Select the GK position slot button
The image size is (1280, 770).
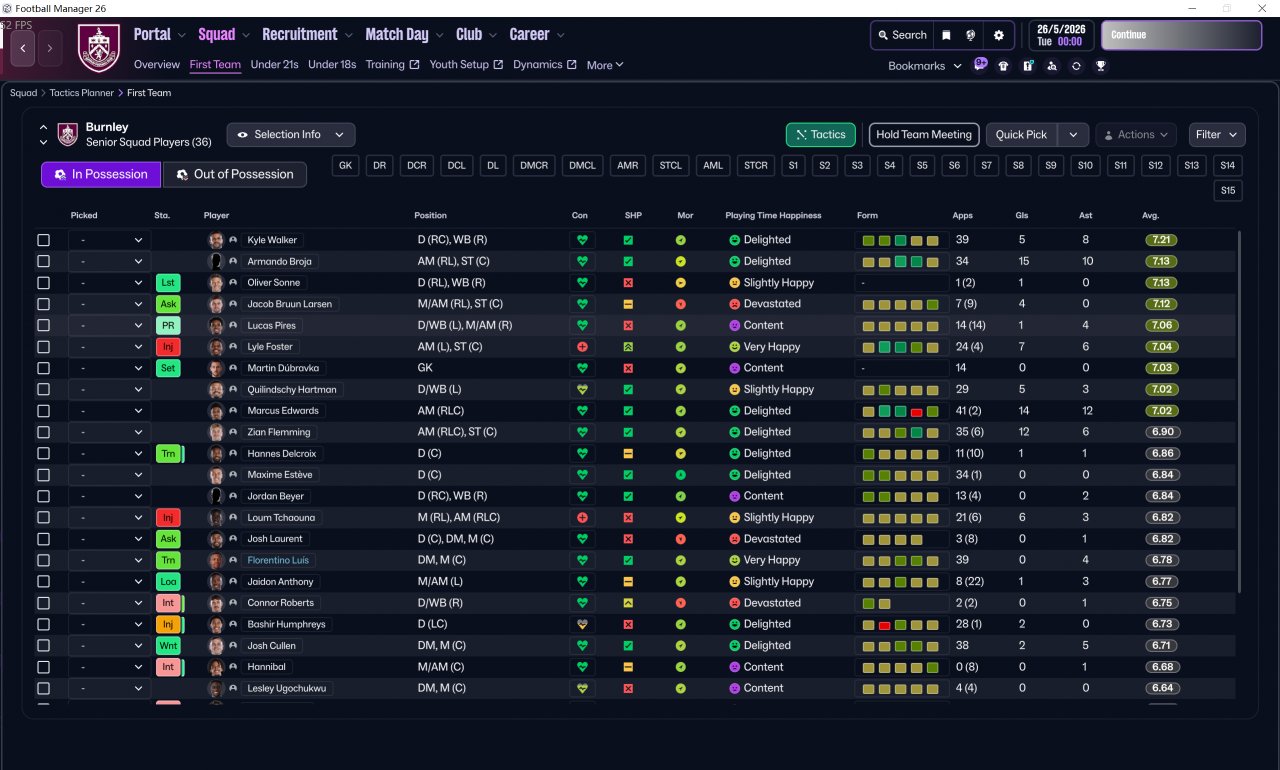(346, 166)
